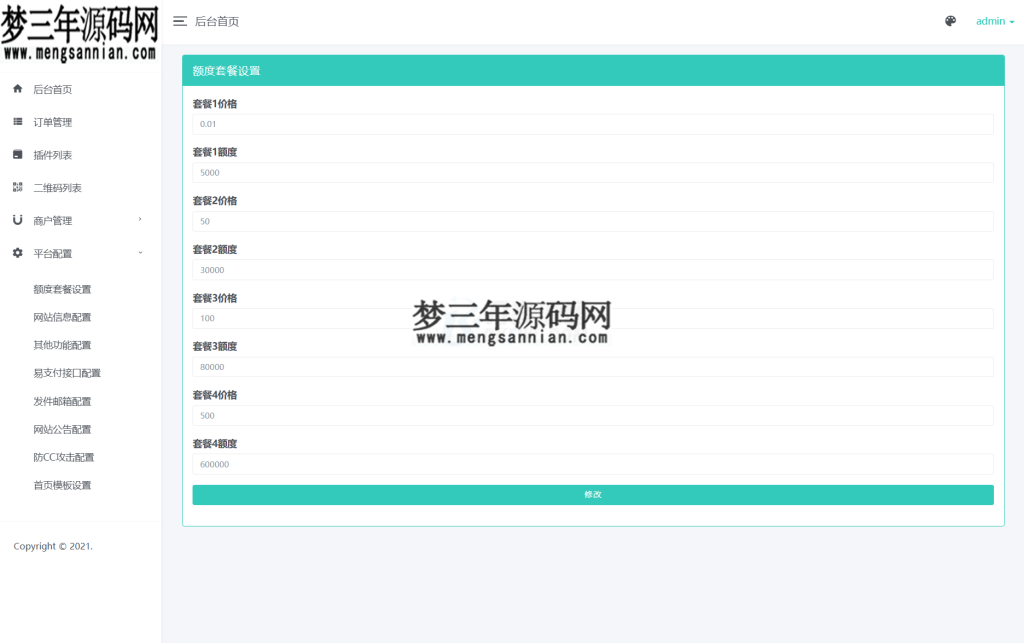This screenshot has width=1024, height=643.
Task: Click the home icon beside 后台首页
Action: pyautogui.click(x=18, y=89)
